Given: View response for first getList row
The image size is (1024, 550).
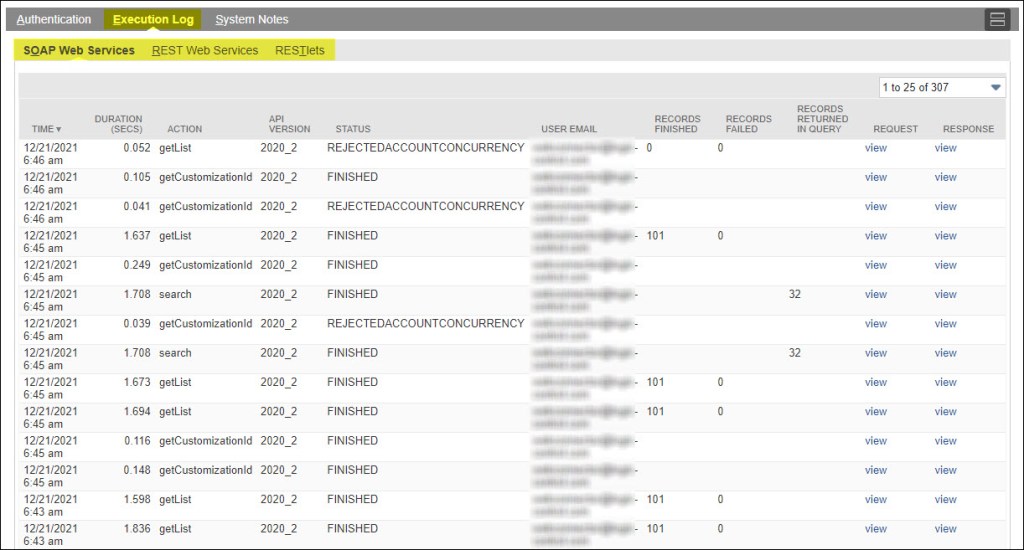Looking at the screenshot, I should [945, 148].
